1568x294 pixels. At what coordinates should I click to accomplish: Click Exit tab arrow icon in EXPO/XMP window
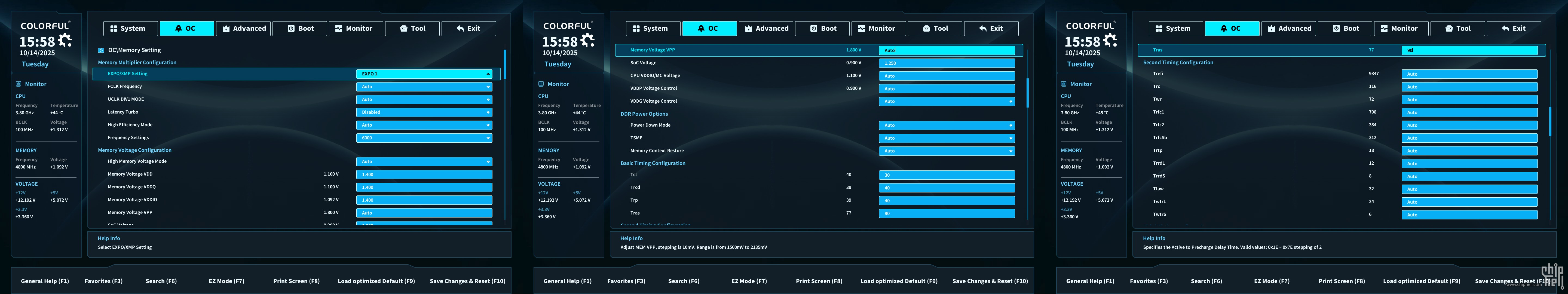(460, 29)
